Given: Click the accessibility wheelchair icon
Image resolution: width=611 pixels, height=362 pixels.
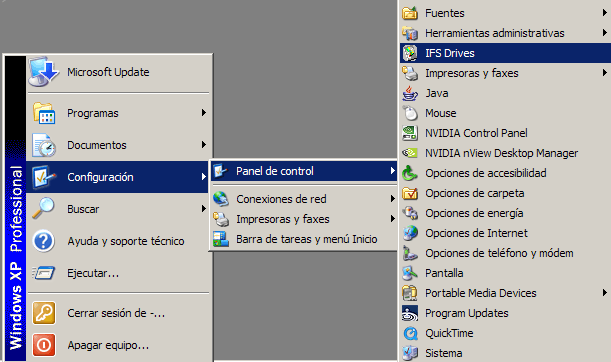Looking at the screenshot, I should (x=410, y=173).
